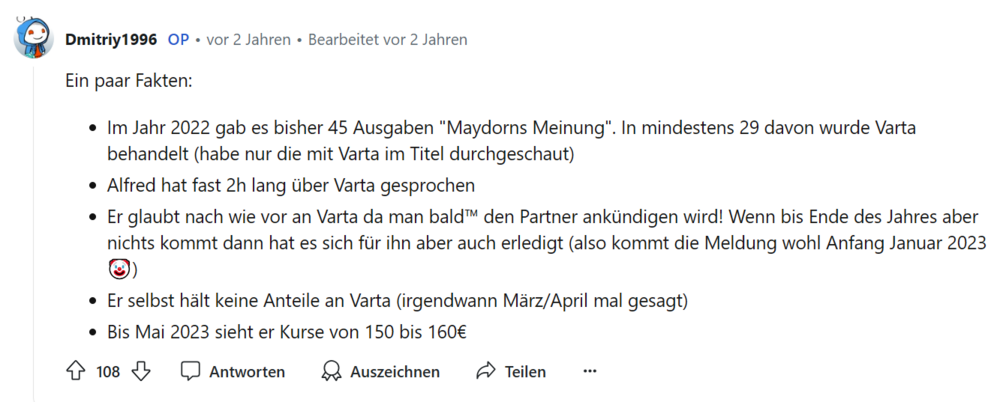
Task: Click the Antworten label to reply
Action: coord(246,372)
